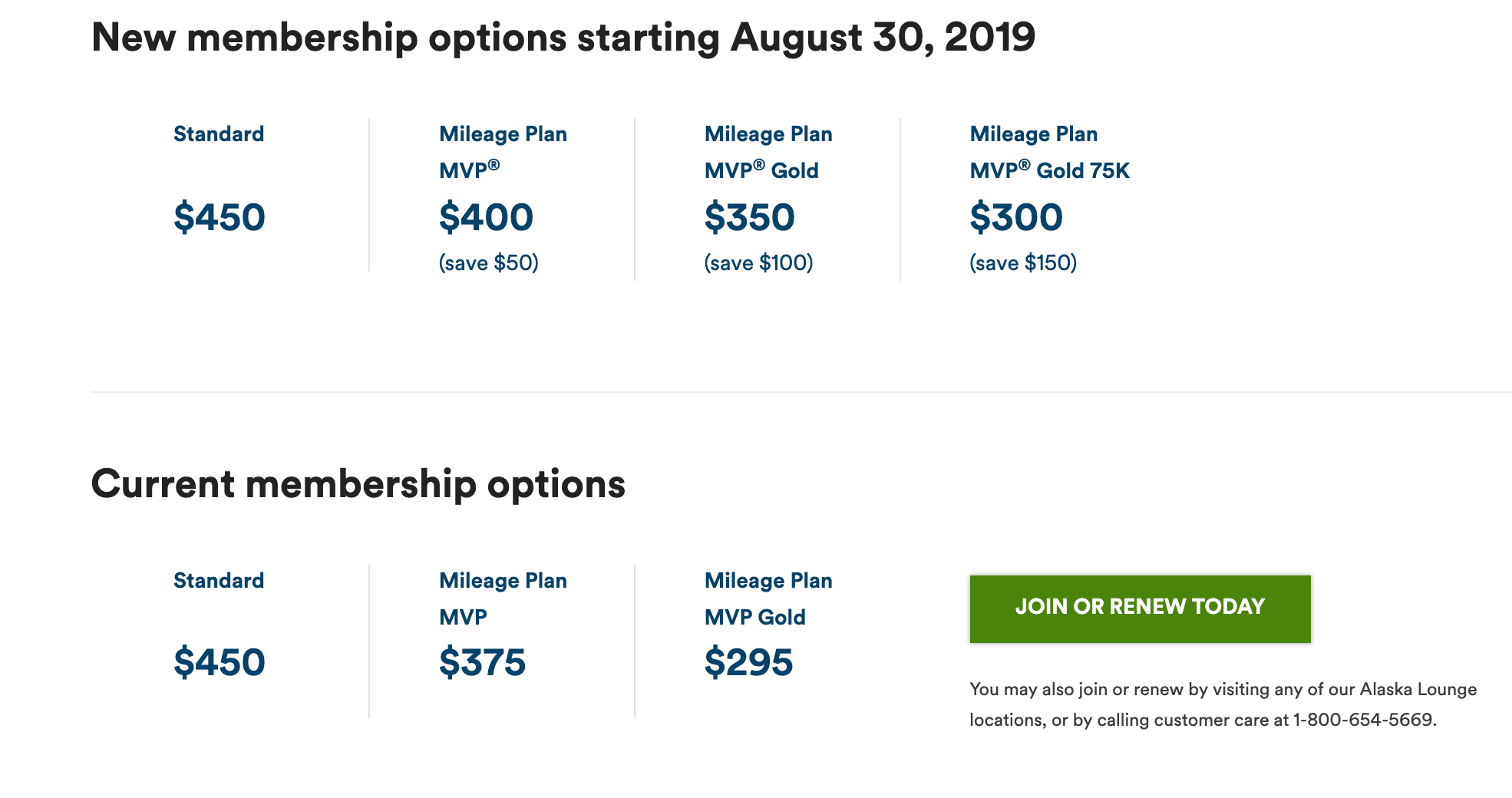Click the "save $50" text

(489, 263)
